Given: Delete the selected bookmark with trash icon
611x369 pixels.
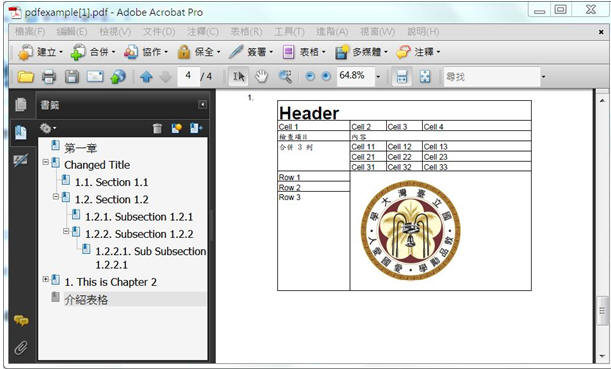Looking at the screenshot, I should click(x=157, y=128).
